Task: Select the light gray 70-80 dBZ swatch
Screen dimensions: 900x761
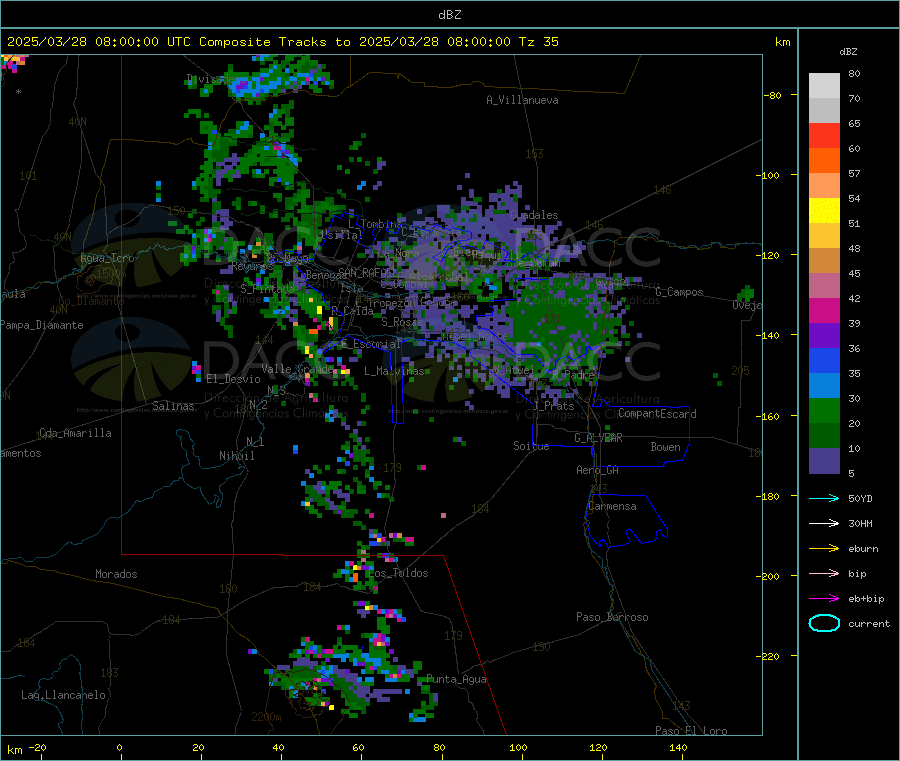Action: click(x=824, y=86)
